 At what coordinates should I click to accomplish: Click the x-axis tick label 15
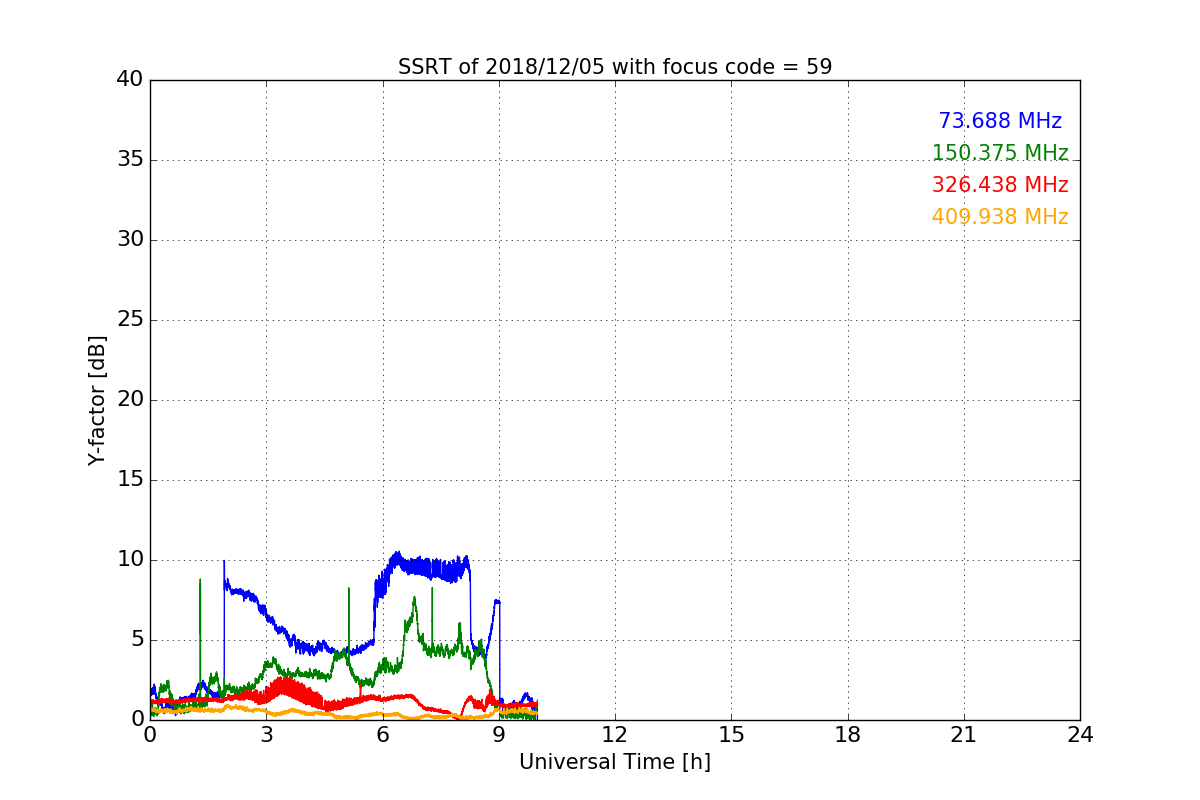point(731,734)
